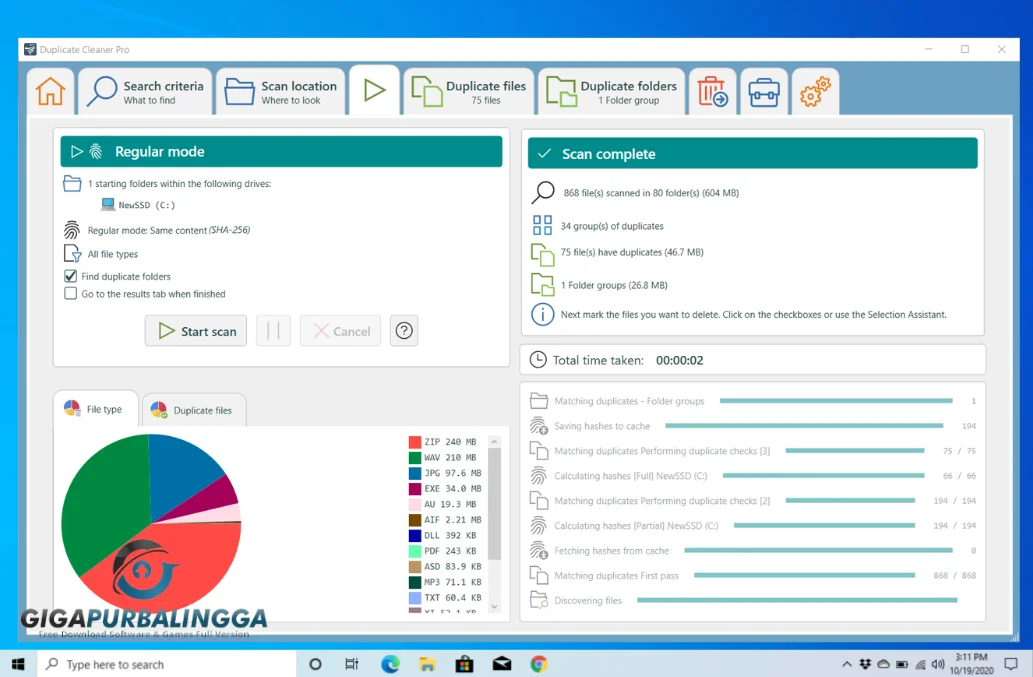Click the info icon in scan results

coord(542,314)
